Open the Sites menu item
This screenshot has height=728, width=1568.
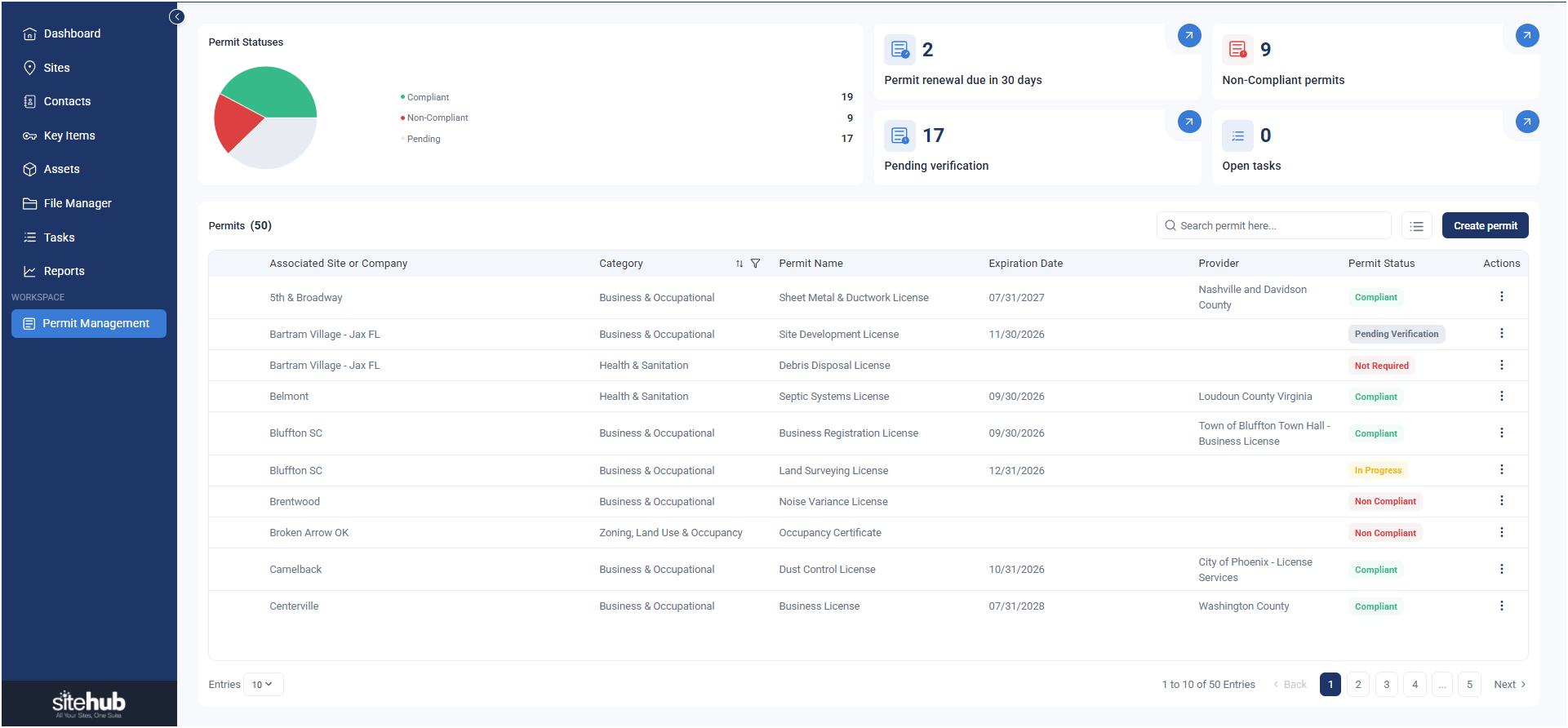(x=56, y=68)
